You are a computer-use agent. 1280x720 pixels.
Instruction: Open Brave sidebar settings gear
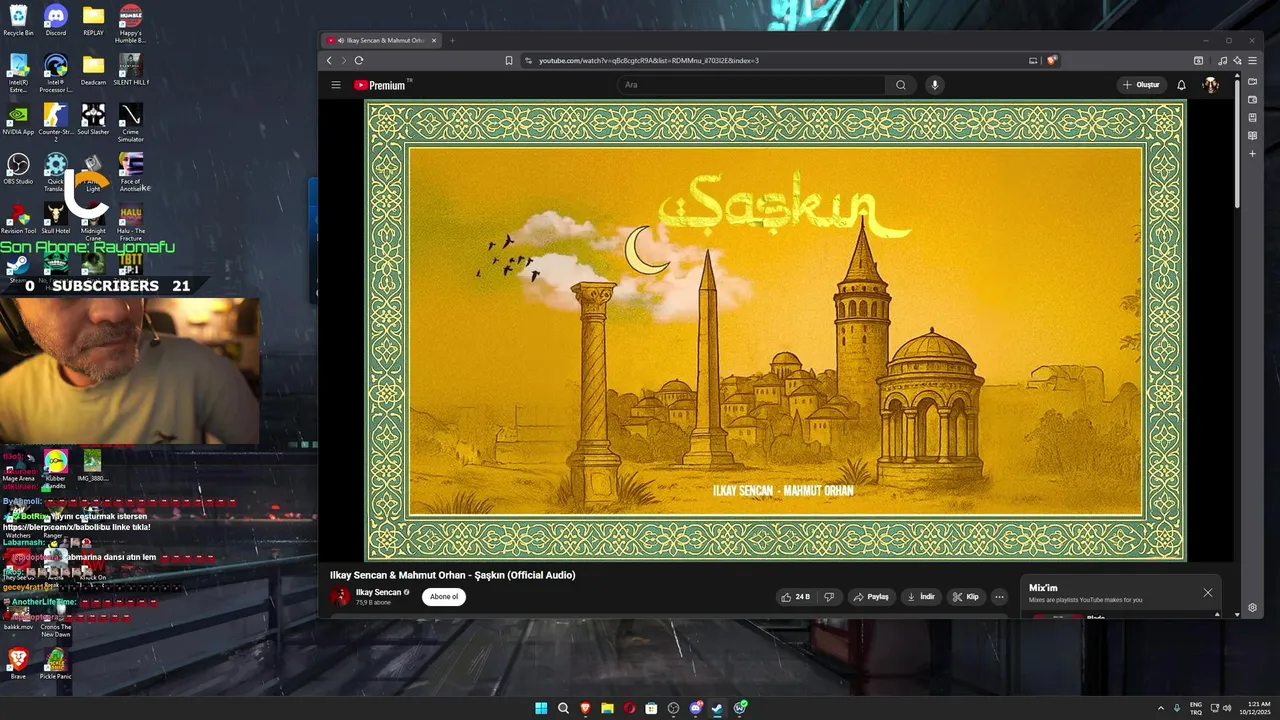pos(1252,608)
